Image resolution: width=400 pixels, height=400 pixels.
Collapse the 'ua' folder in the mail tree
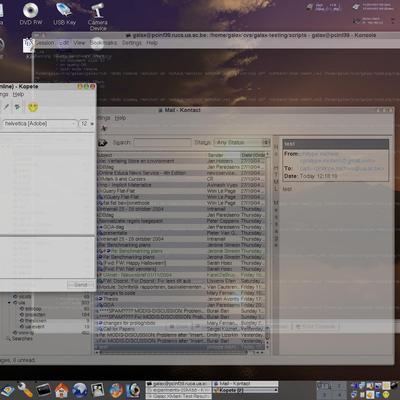pos(9,303)
